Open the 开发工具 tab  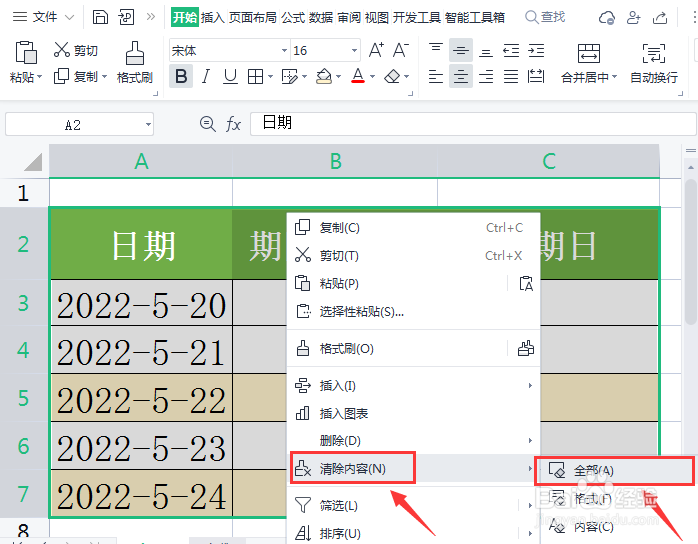pyautogui.click(x=417, y=17)
